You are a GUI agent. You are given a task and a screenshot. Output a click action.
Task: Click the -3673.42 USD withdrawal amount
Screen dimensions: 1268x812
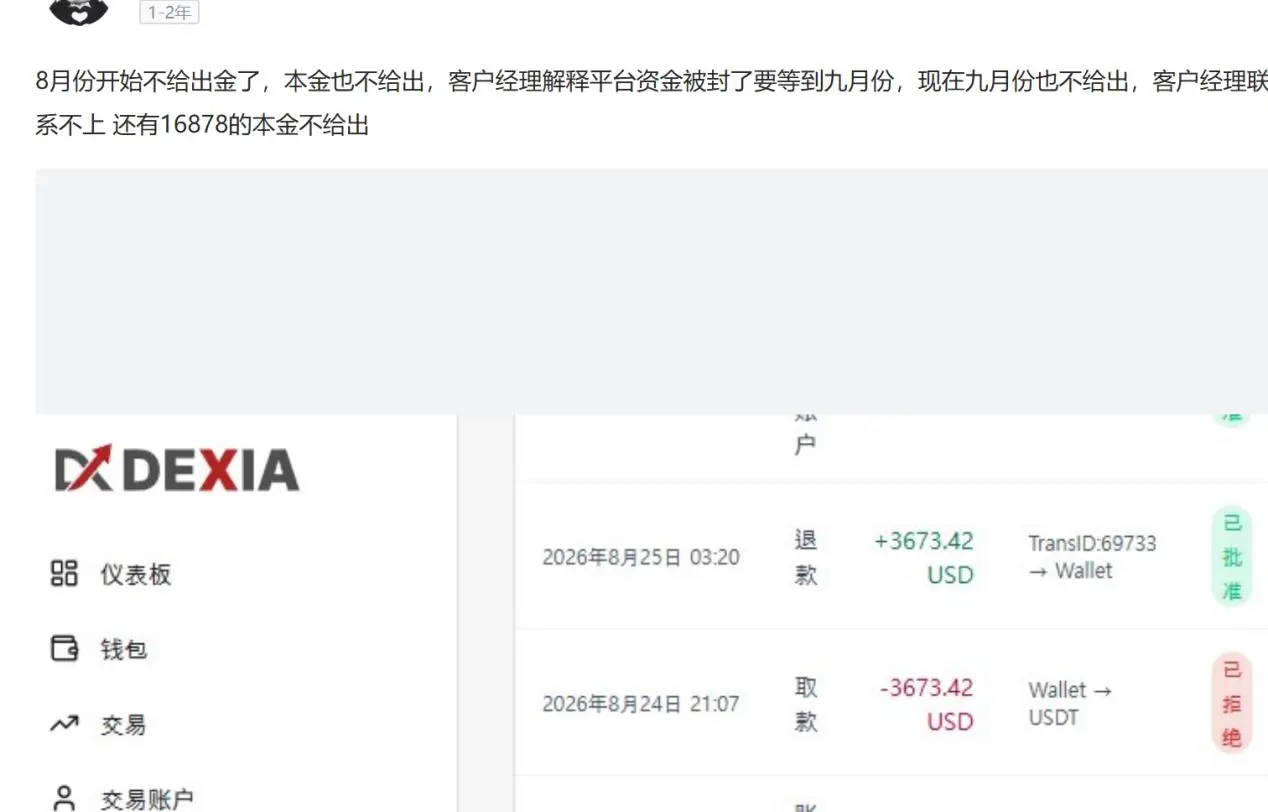pos(926,704)
